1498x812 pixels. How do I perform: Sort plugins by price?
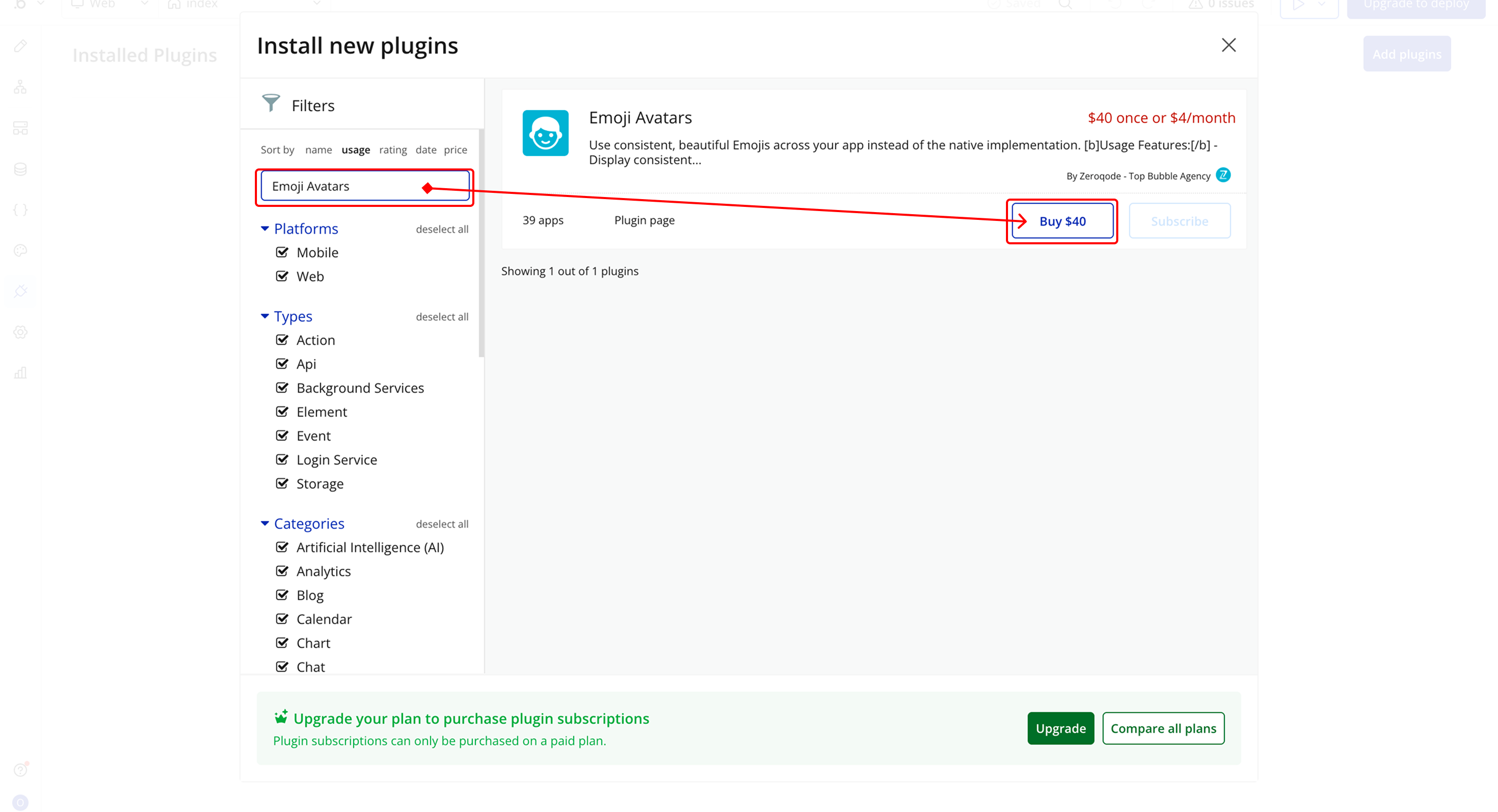point(455,150)
